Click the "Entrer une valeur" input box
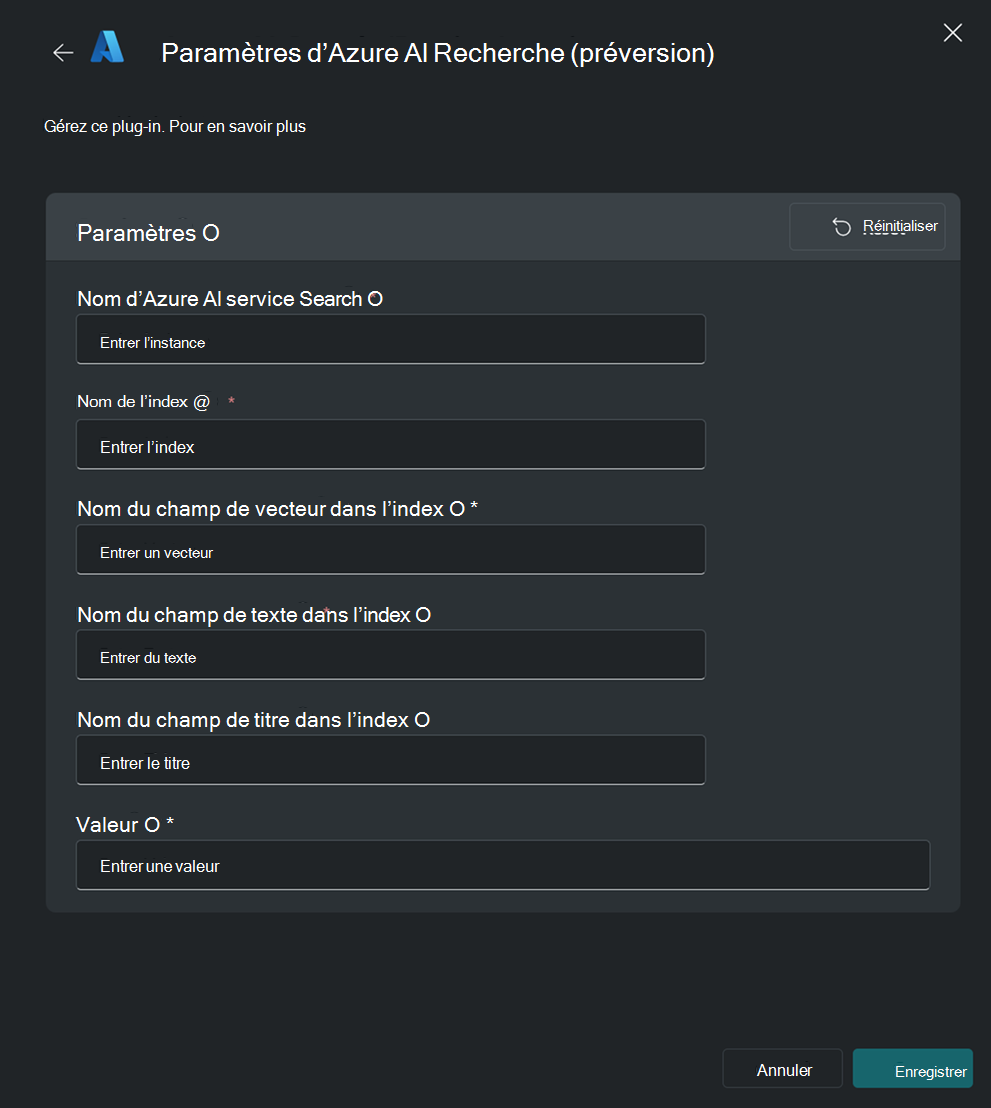This screenshot has height=1108, width=991. point(502,865)
